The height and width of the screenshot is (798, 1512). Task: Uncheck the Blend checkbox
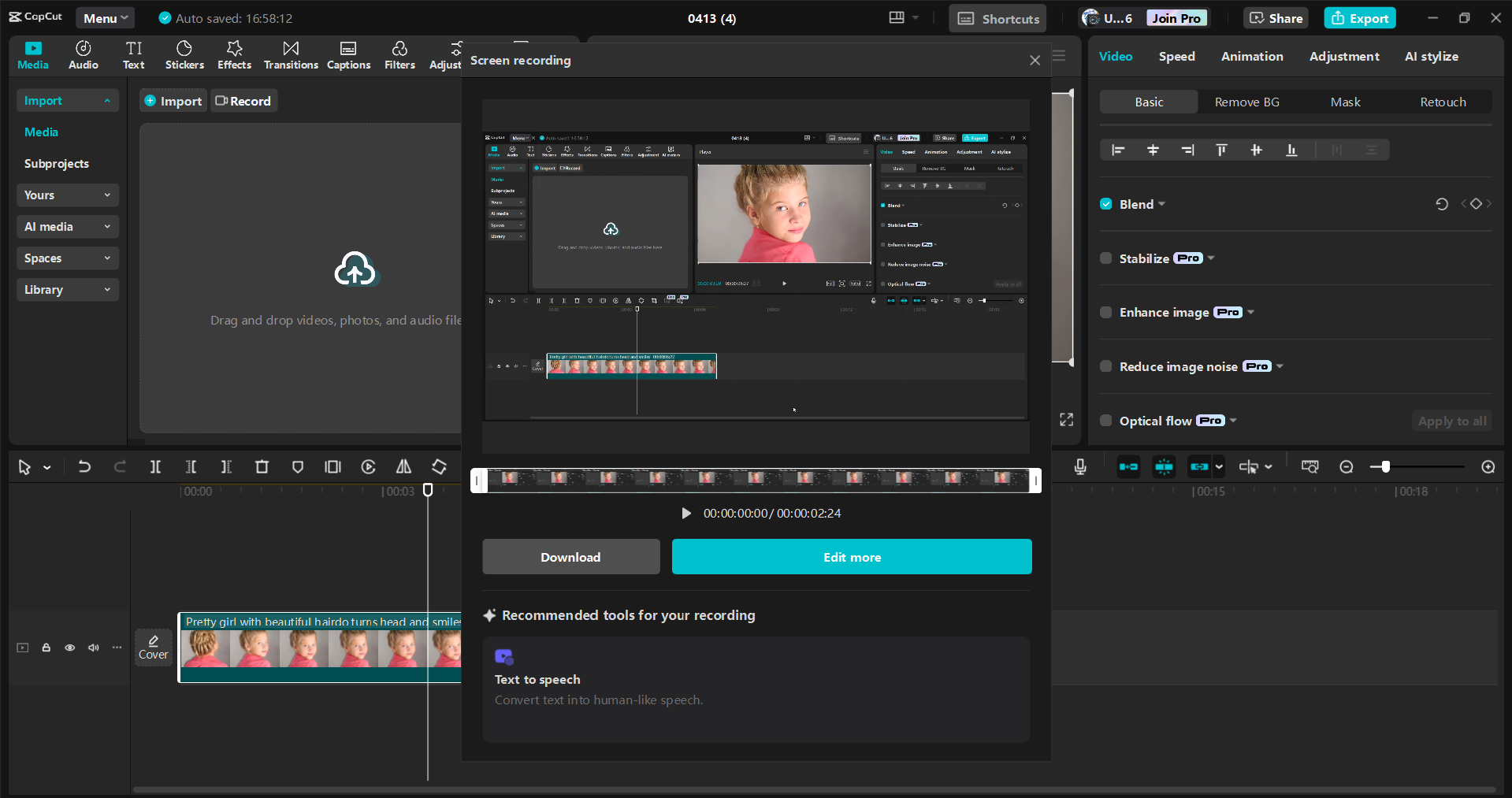click(x=1106, y=204)
